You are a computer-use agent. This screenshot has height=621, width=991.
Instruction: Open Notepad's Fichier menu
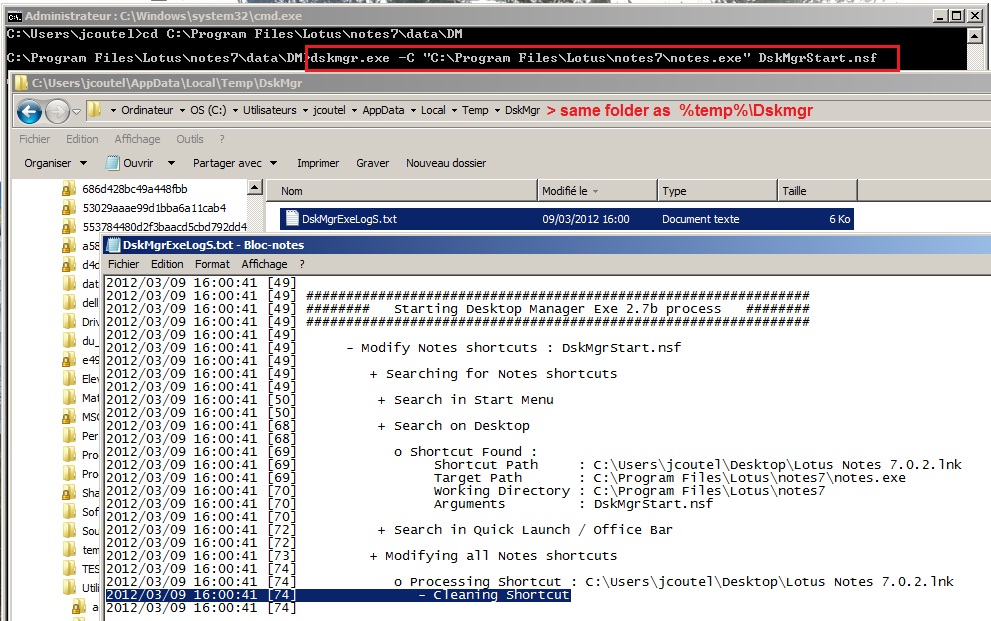123,264
